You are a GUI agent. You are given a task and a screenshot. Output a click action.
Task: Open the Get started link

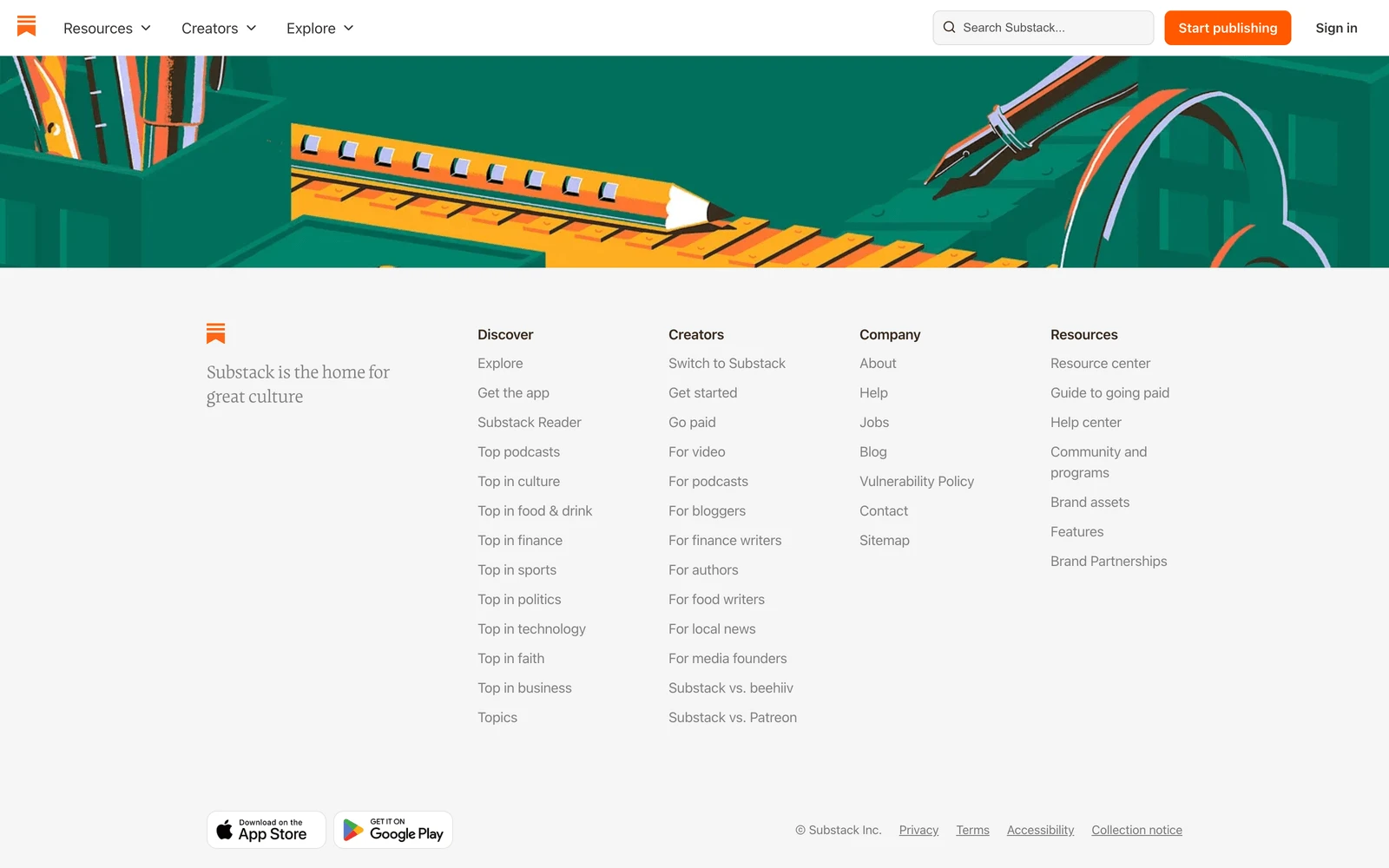point(702,393)
